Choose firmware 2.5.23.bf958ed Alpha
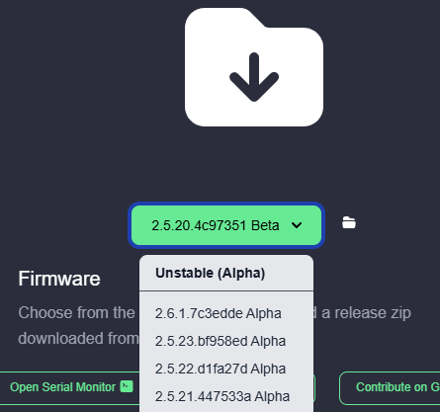This screenshot has height=412, width=440. 220,341
